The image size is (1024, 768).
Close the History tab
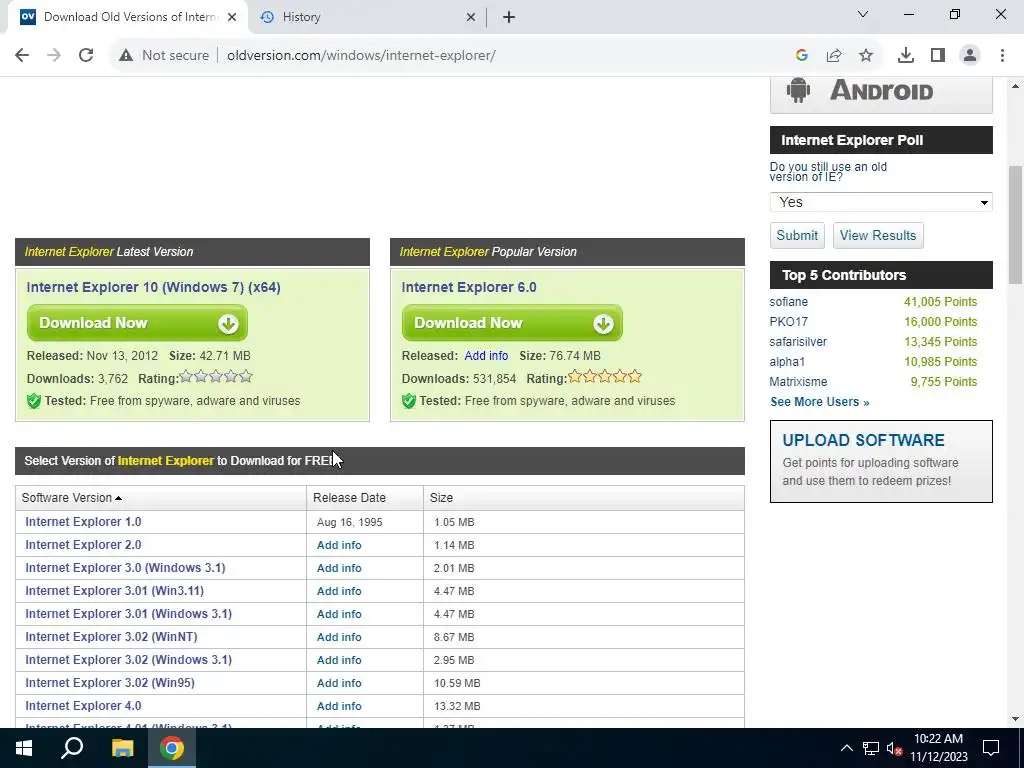[471, 18]
